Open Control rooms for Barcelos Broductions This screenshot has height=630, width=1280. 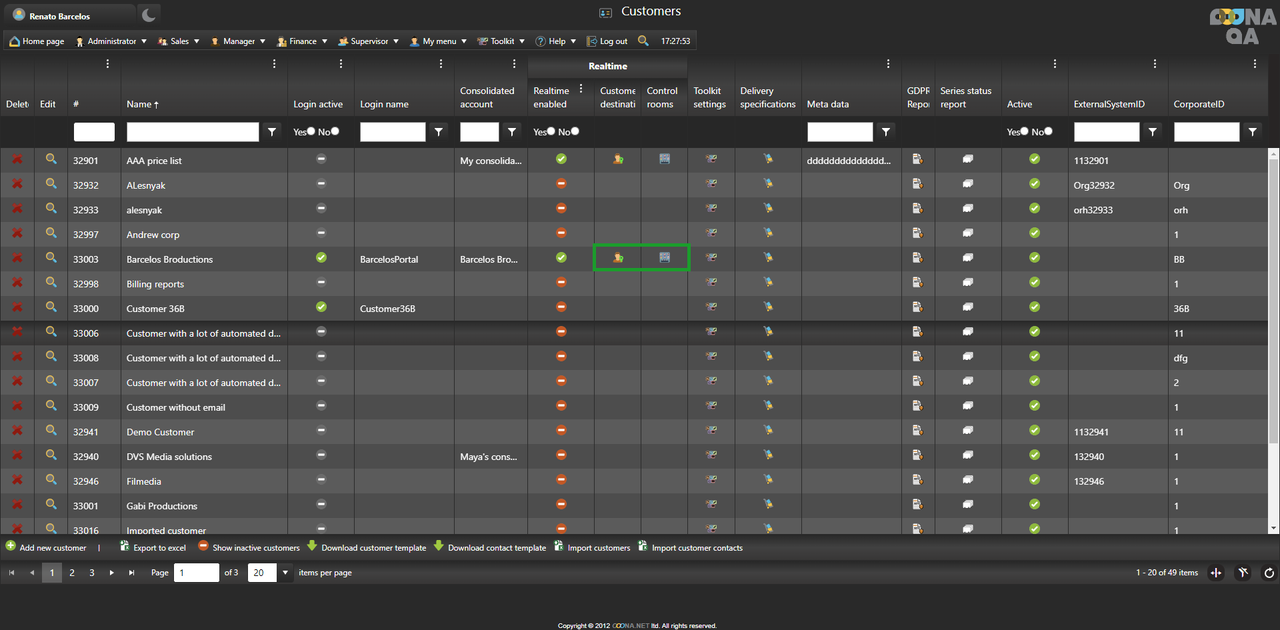click(664, 258)
